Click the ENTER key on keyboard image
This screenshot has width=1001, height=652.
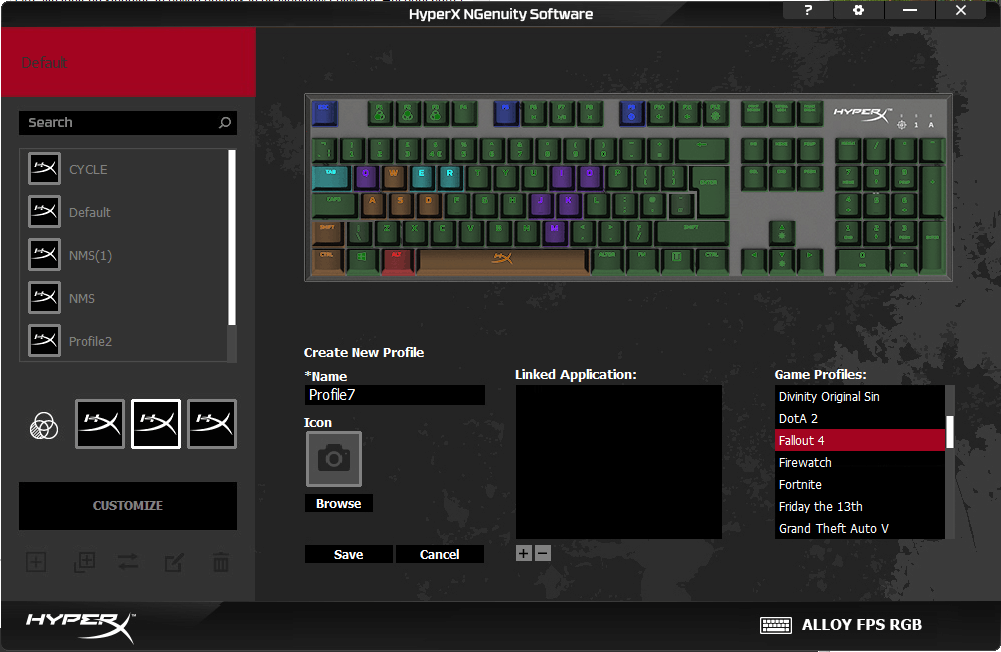(x=710, y=191)
